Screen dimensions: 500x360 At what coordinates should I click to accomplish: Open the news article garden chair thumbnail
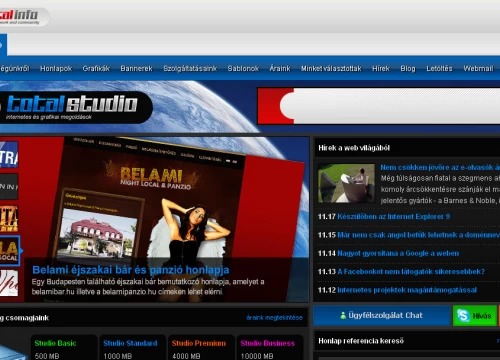coord(346,183)
